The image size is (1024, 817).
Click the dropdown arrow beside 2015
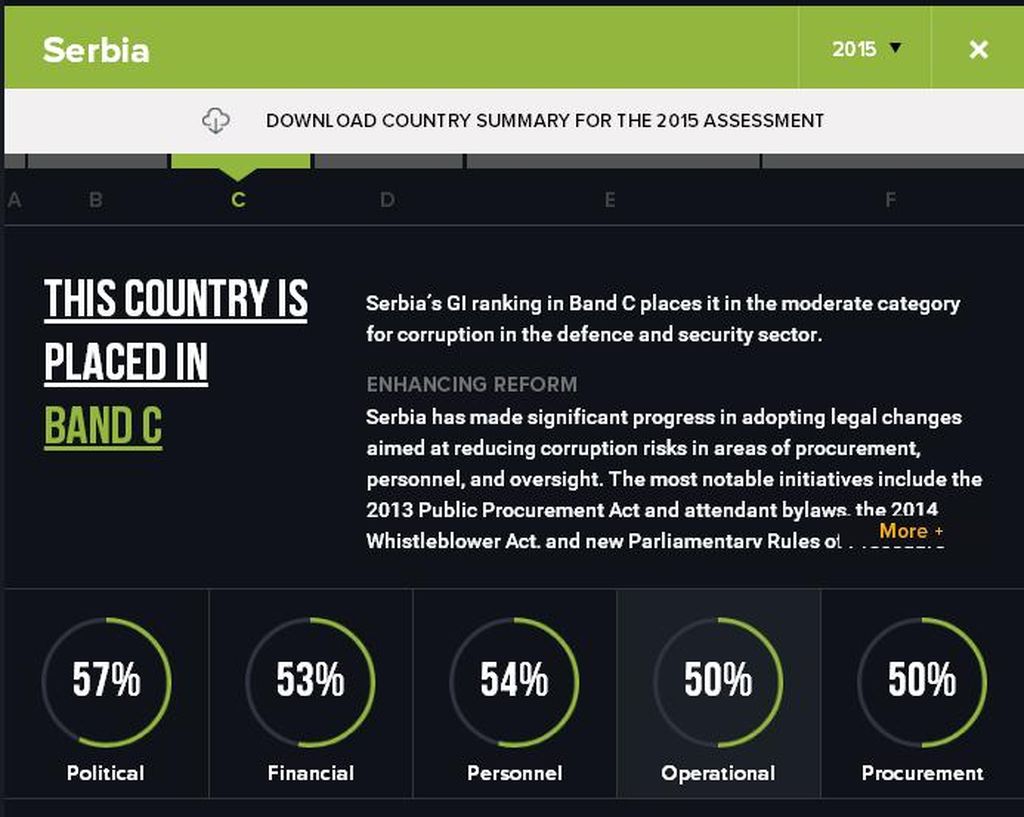point(896,48)
